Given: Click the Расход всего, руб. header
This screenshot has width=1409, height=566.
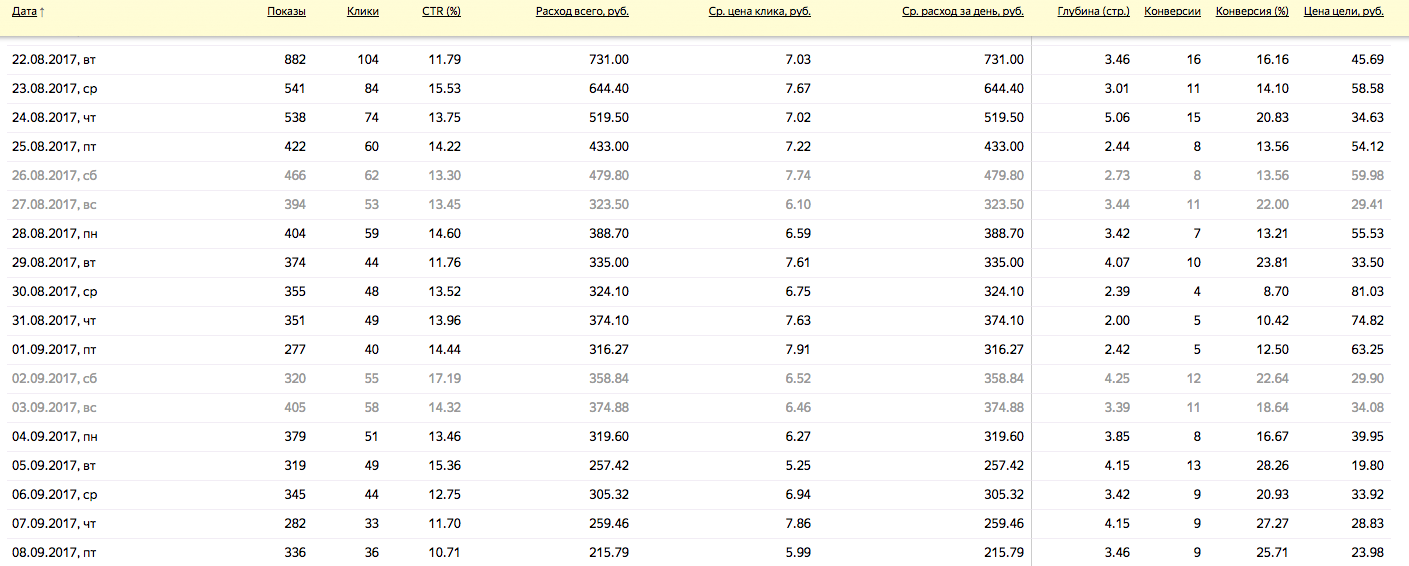Looking at the screenshot, I should click(582, 12).
